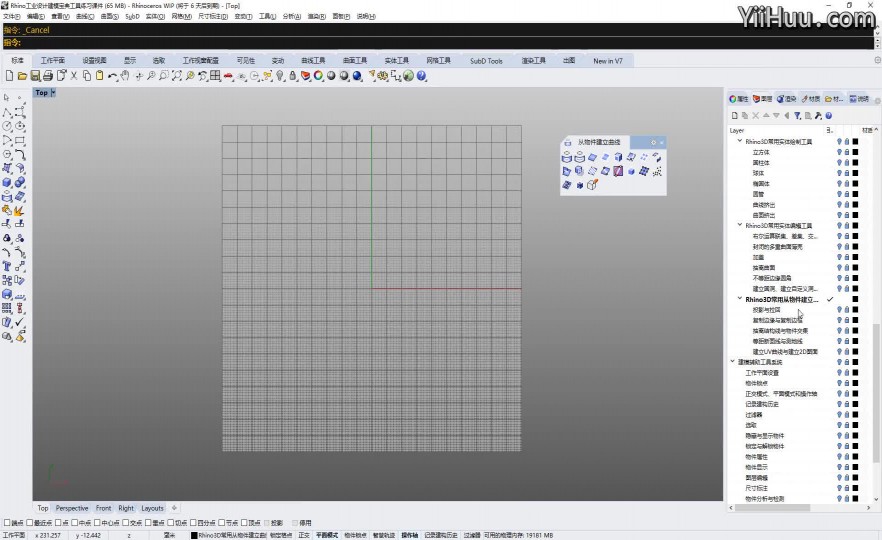Select the Box tool in left sidebar
This screenshot has height=540, width=882.
pos(7,182)
